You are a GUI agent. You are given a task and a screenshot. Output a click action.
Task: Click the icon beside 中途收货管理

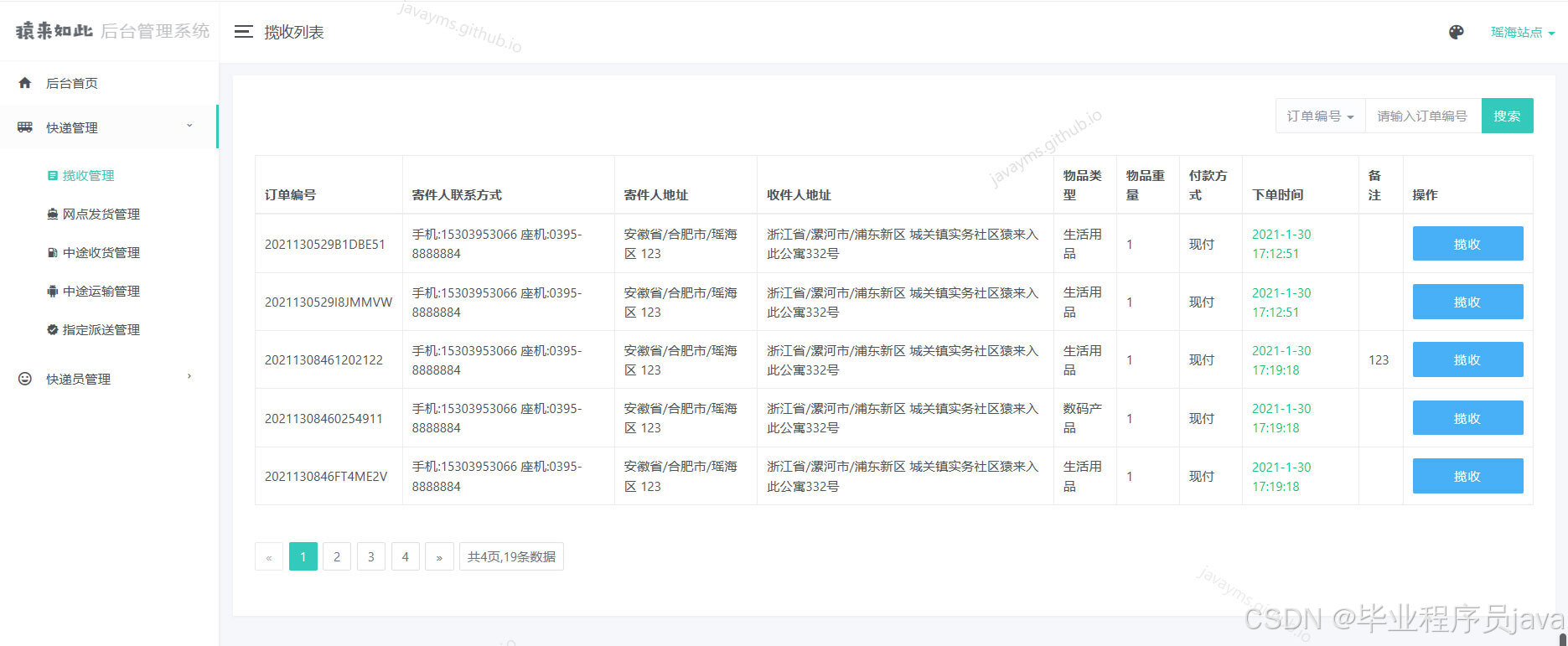[53, 253]
